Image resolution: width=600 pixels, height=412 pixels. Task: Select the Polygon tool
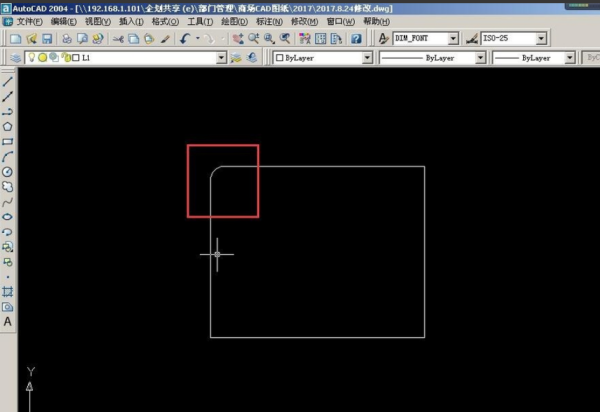[x=8, y=127]
